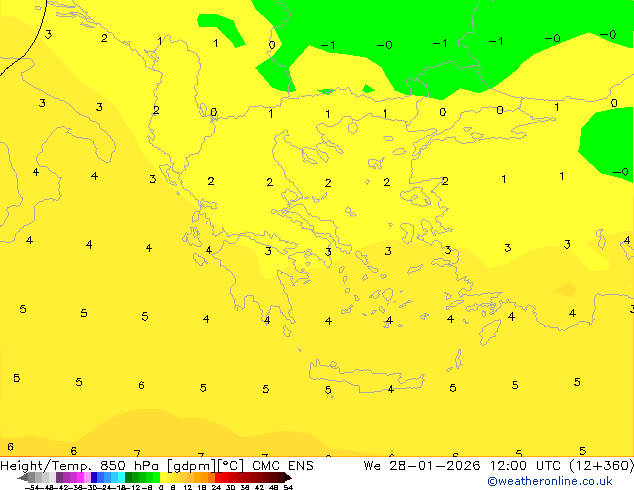Pick the bright cyan swatch in the temperature legend
634x490 pixels.
[x=121, y=478]
